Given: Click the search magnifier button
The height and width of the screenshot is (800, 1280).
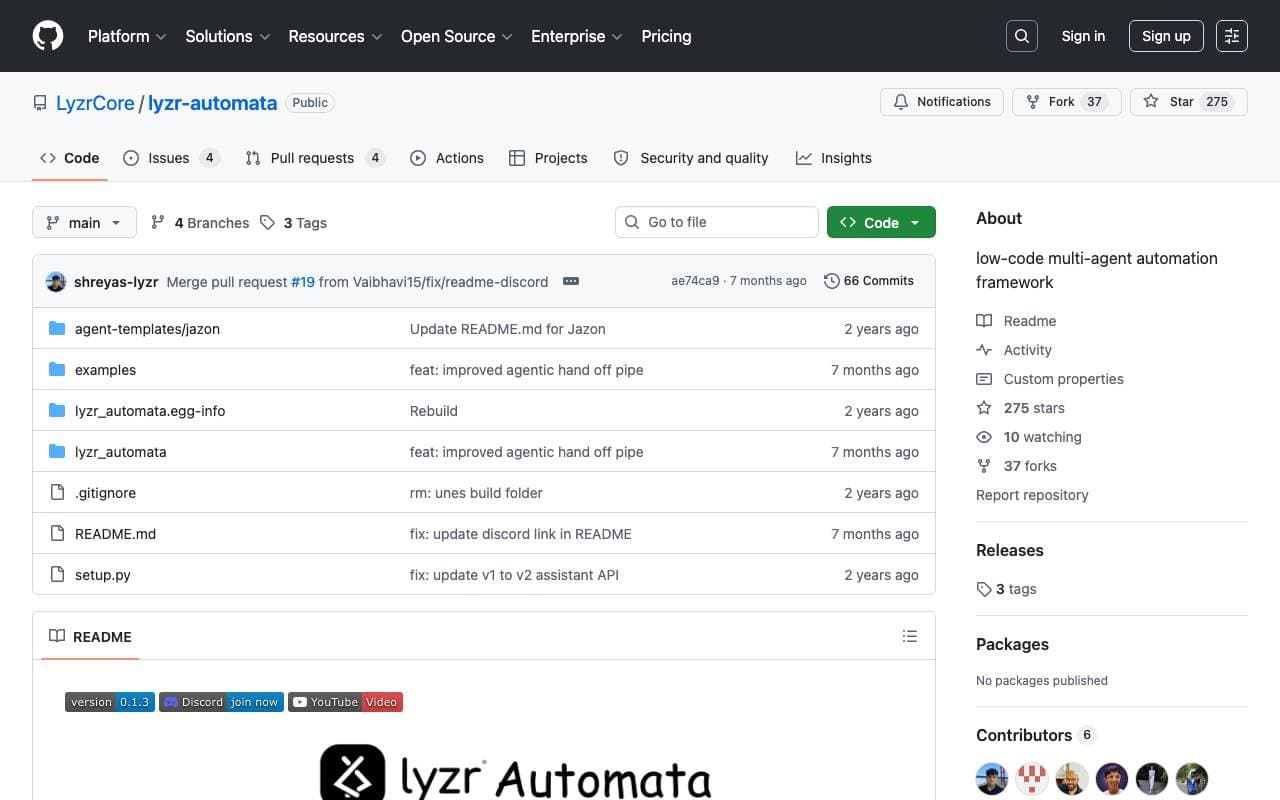Looking at the screenshot, I should click(x=1022, y=36).
